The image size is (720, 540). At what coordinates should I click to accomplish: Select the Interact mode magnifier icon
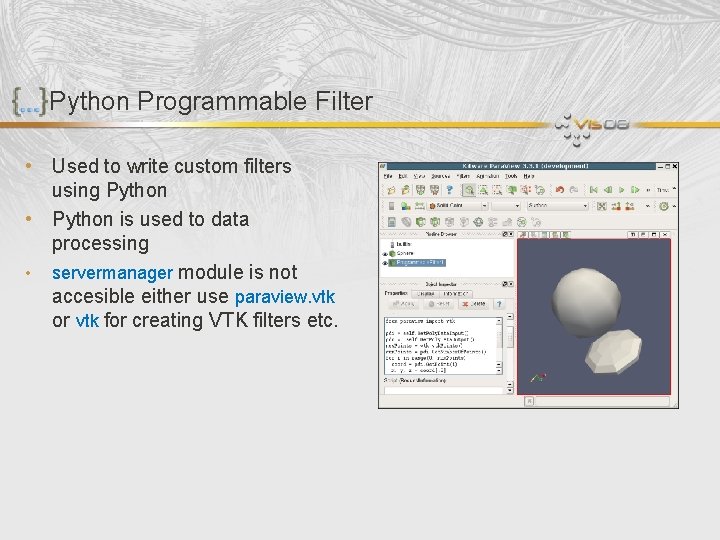469,190
